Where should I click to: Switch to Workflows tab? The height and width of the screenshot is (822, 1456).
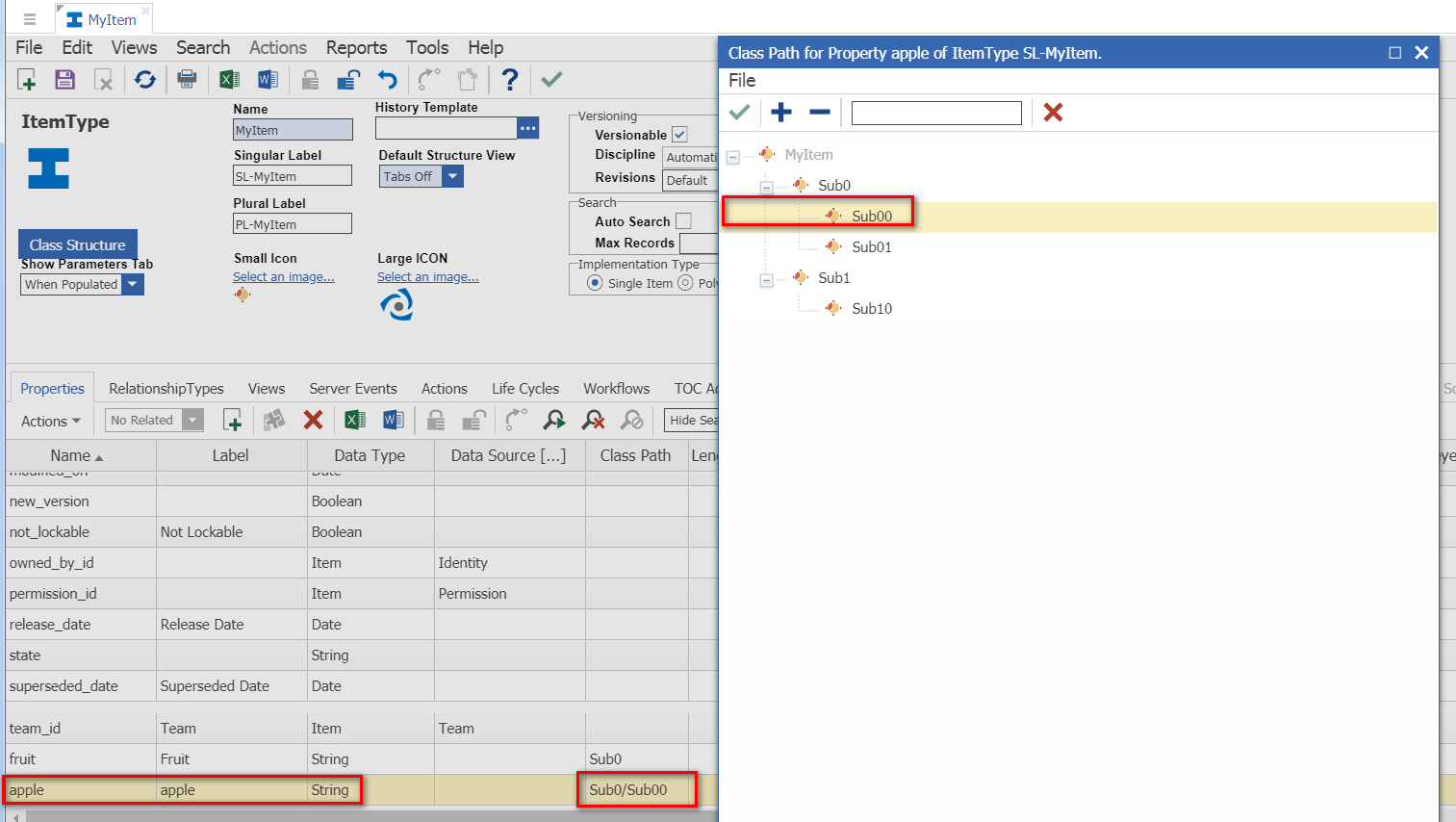point(617,388)
